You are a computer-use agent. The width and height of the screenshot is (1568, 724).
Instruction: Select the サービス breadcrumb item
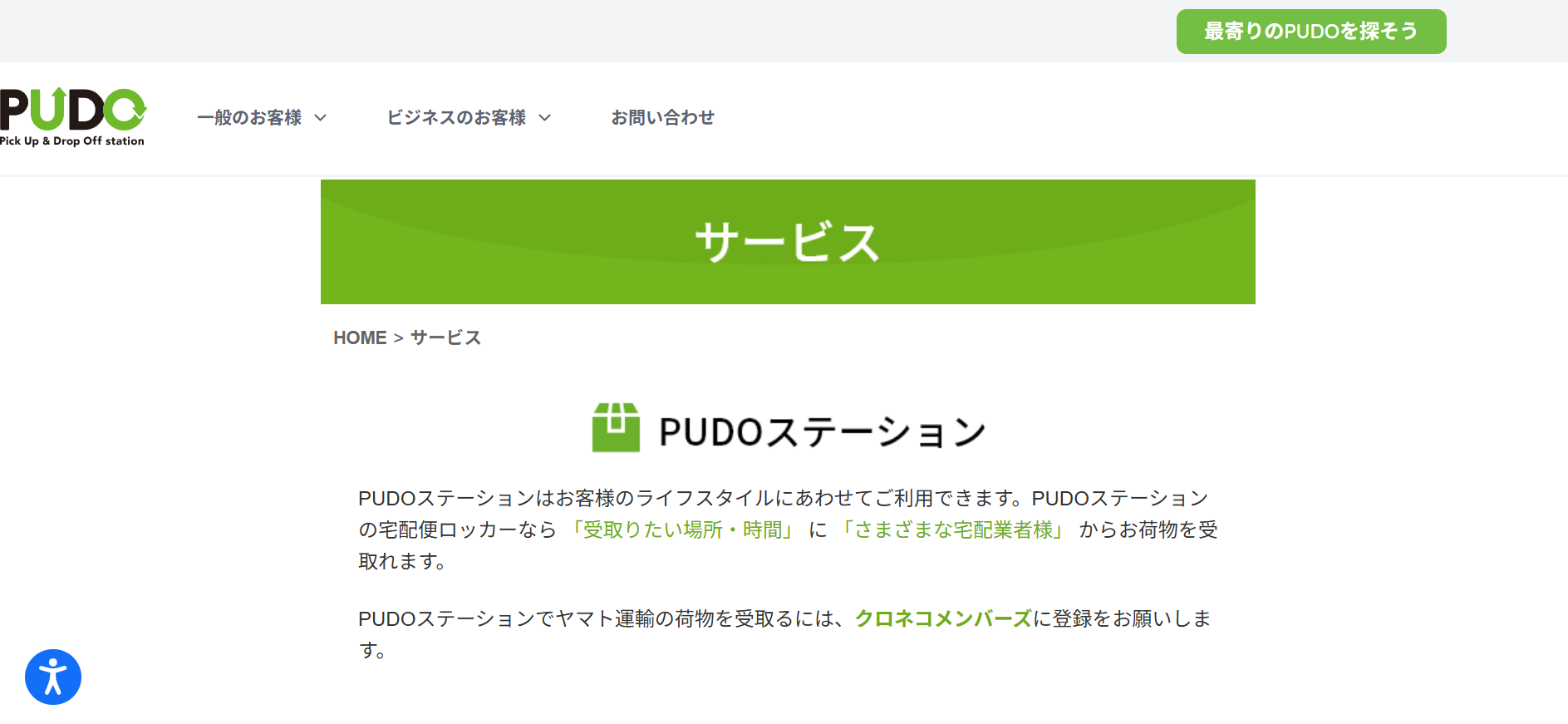point(445,337)
